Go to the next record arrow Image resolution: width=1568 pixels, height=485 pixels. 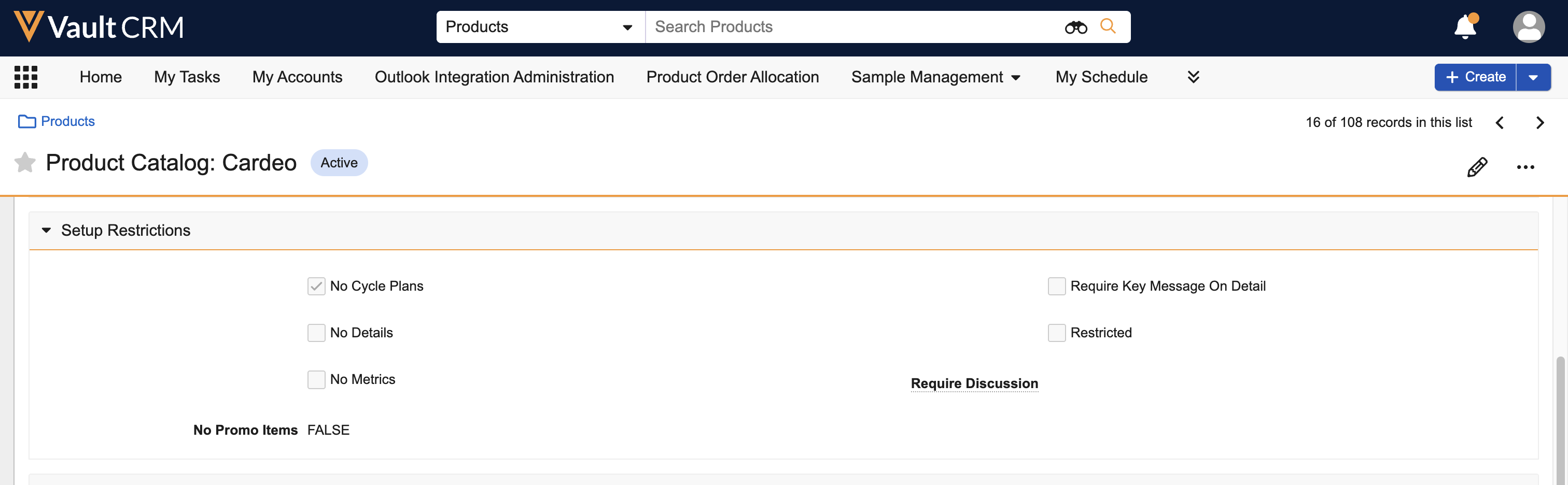(x=1539, y=123)
